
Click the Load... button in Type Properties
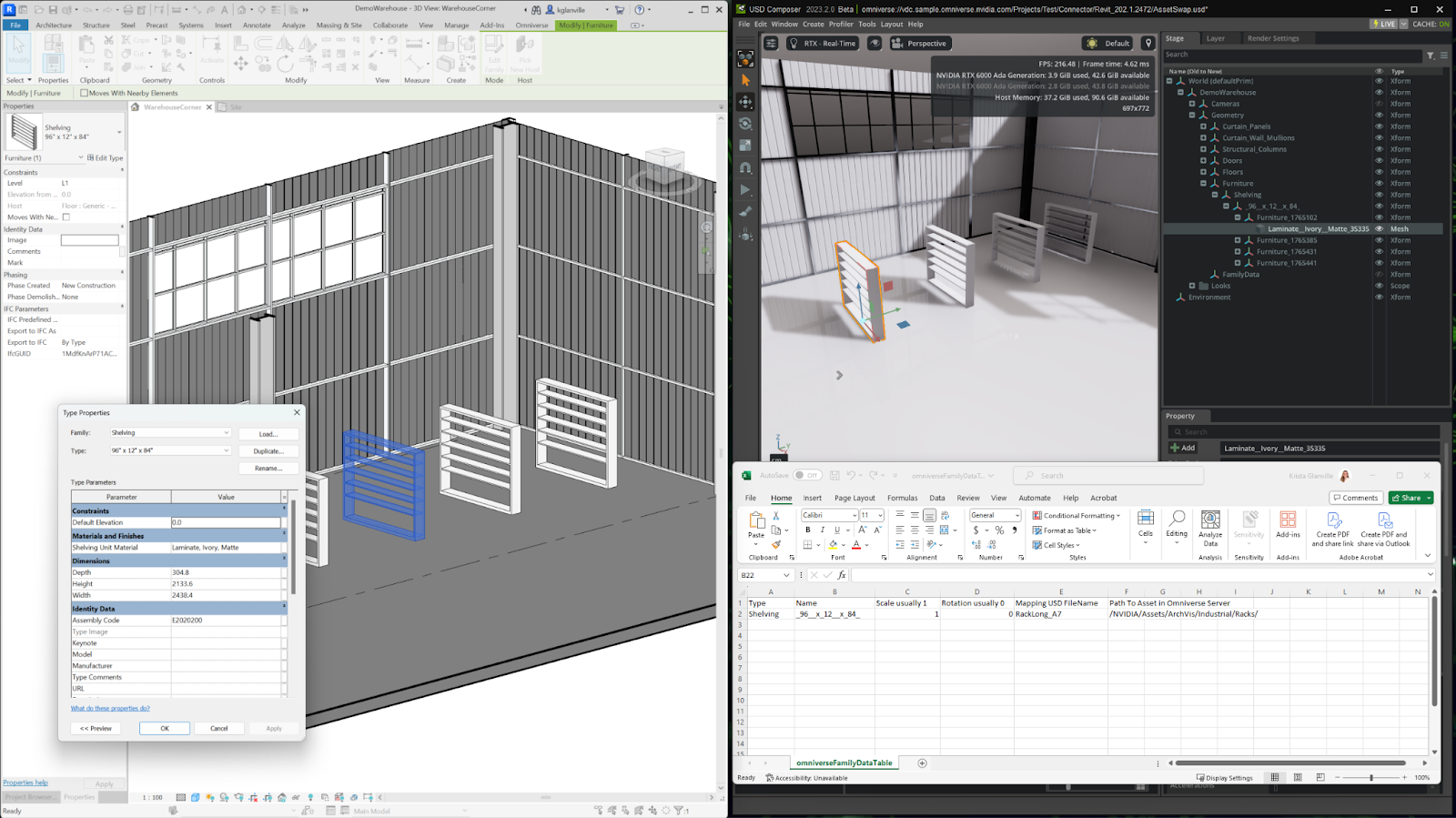pos(268,434)
